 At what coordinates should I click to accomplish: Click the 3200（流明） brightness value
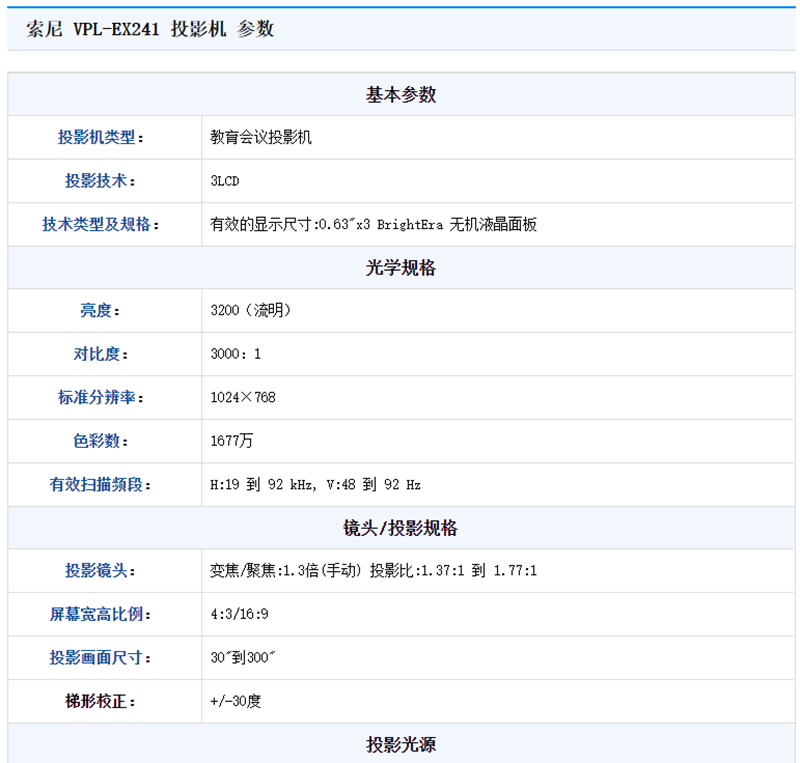(251, 311)
